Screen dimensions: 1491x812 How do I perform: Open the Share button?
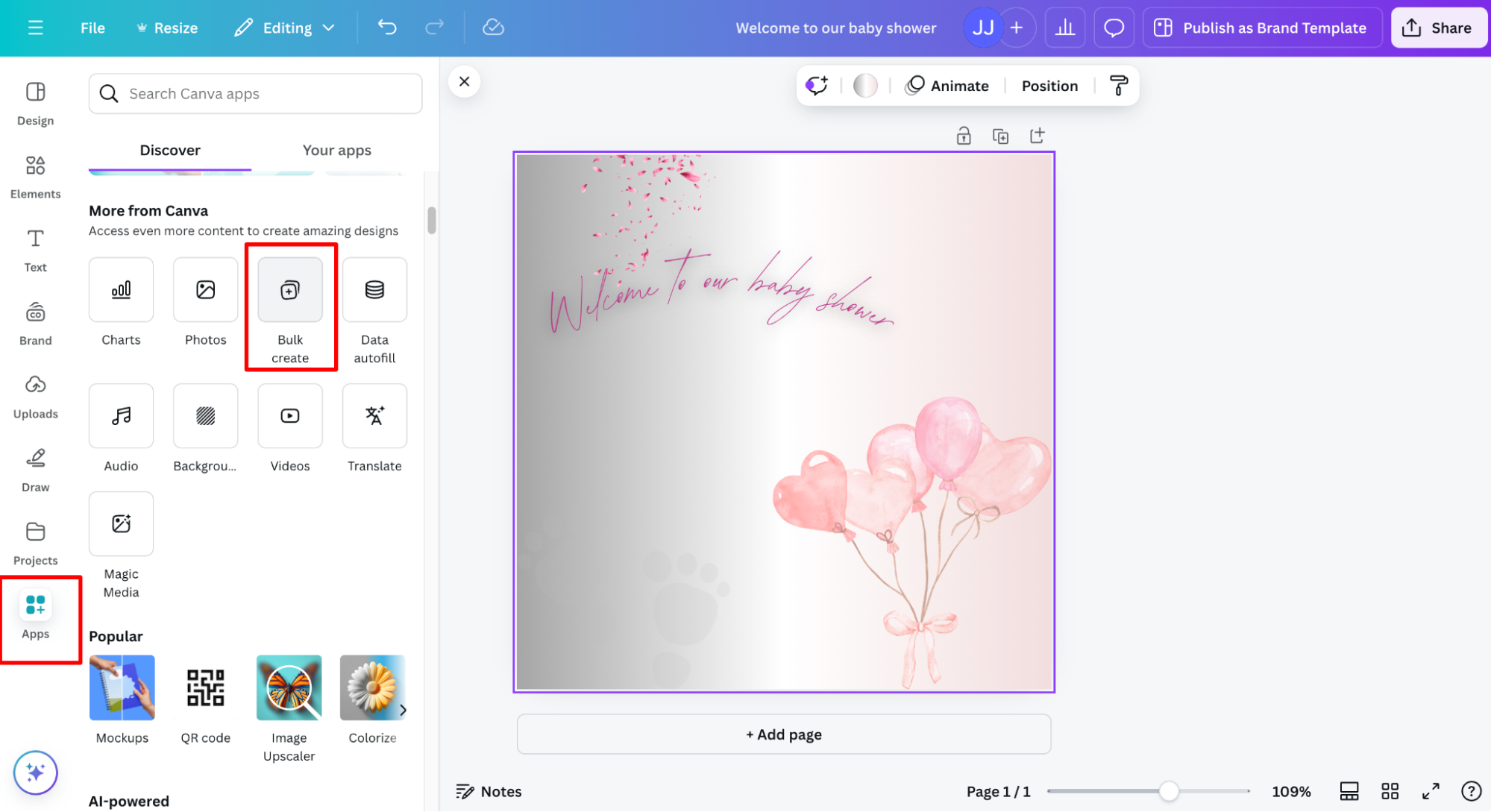(x=1438, y=28)
